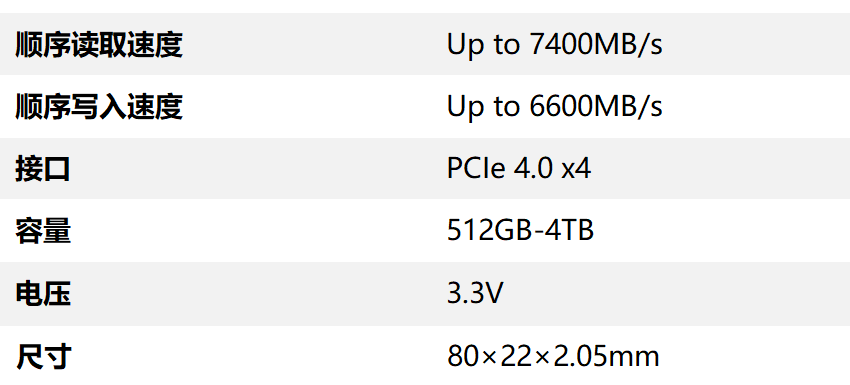Screen dimensions: 850x385
Task: Click the 容量 label
Action: (43, 232)
